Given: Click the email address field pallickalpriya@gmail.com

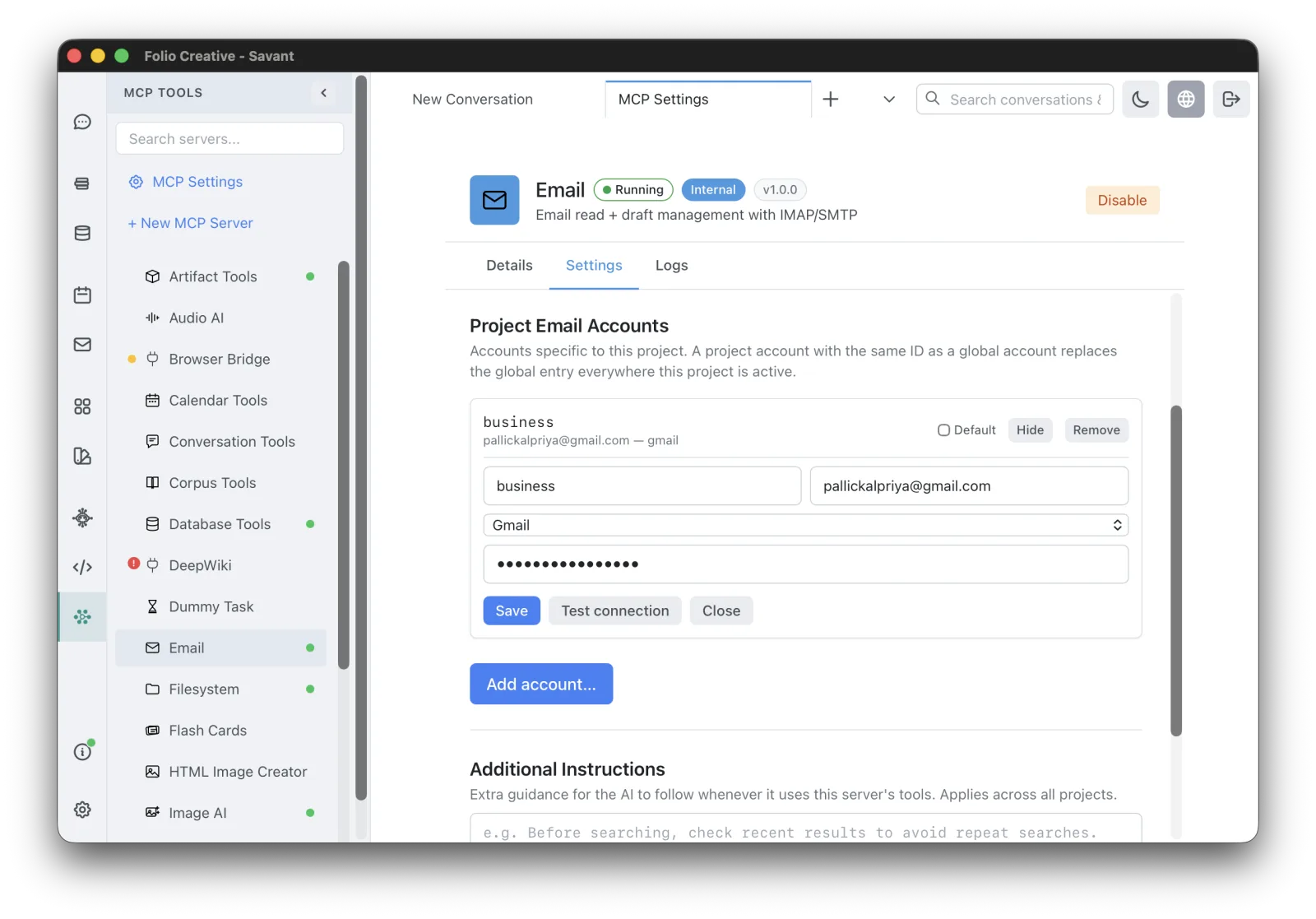Looking at the screenshot, I should point(969,486).
